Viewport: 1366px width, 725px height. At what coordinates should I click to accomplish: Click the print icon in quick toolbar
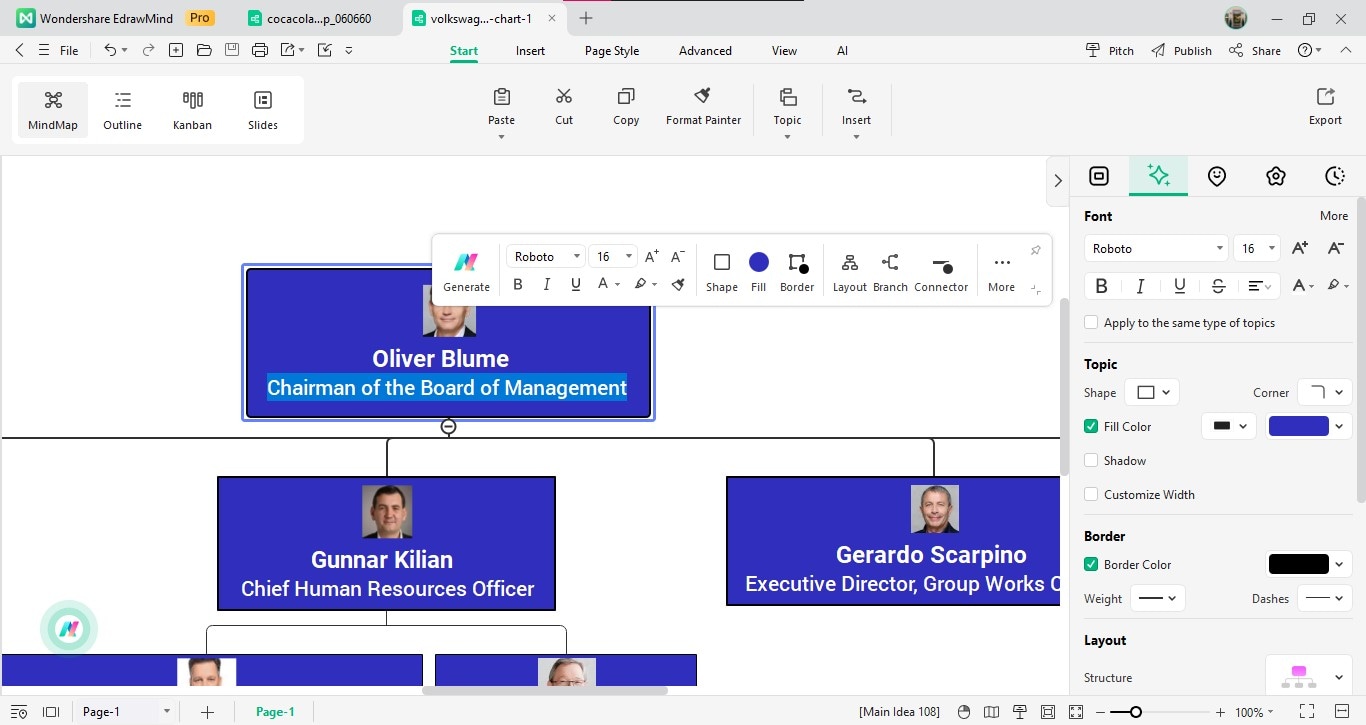pyautogui.click(x=260, y=50)
